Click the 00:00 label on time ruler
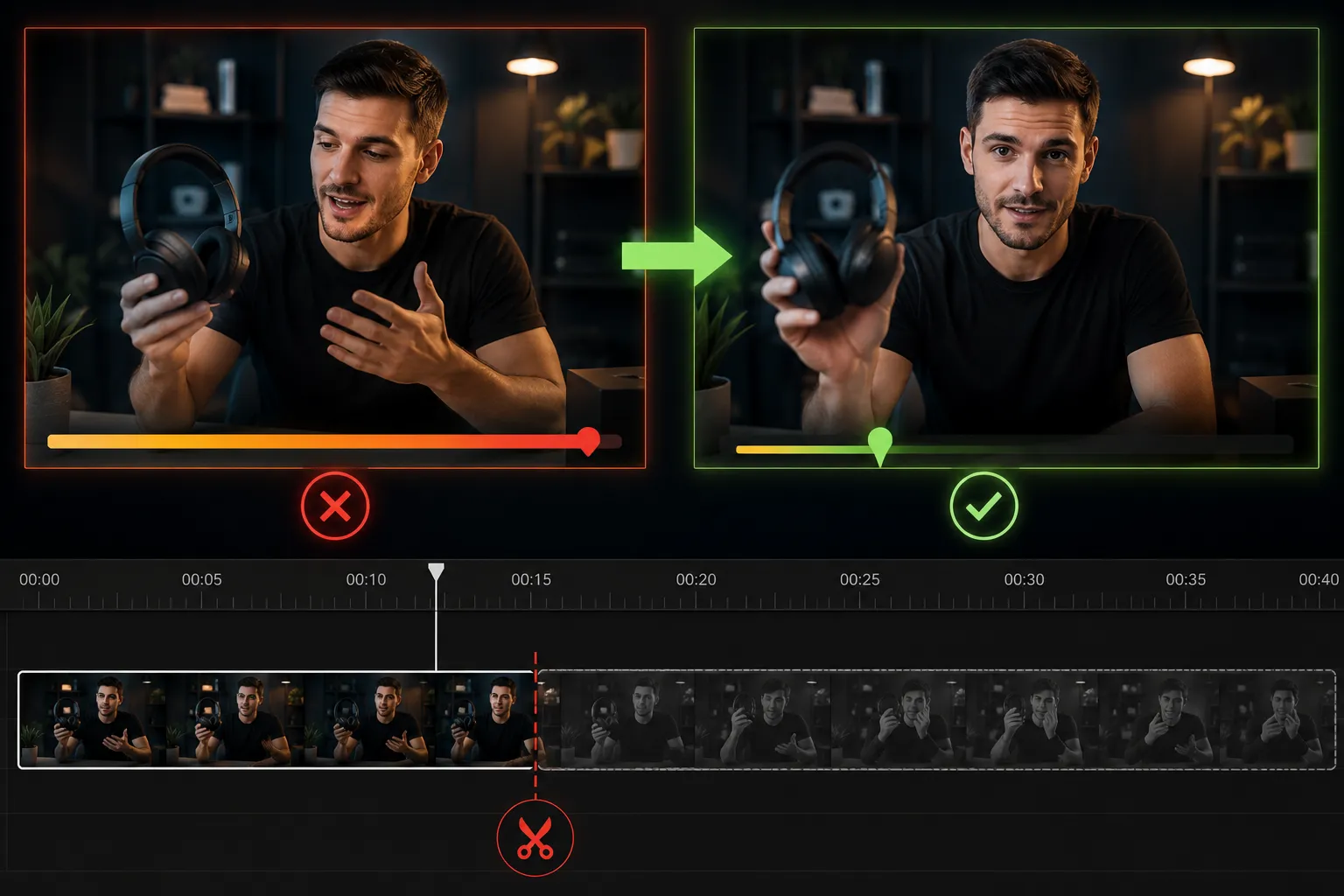Viewport: 1344px width, 896px height. coord(39,579)
